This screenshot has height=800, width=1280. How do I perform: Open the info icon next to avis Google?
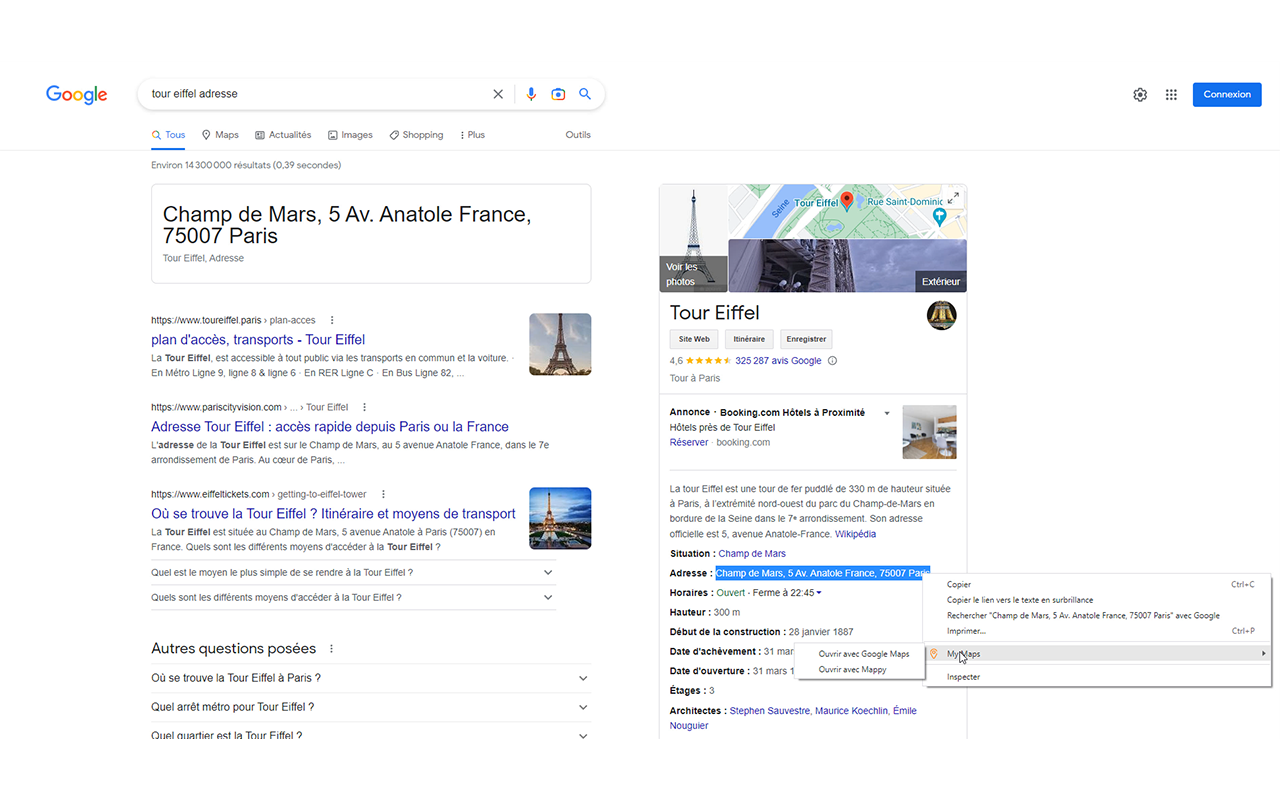click(832, 361)
